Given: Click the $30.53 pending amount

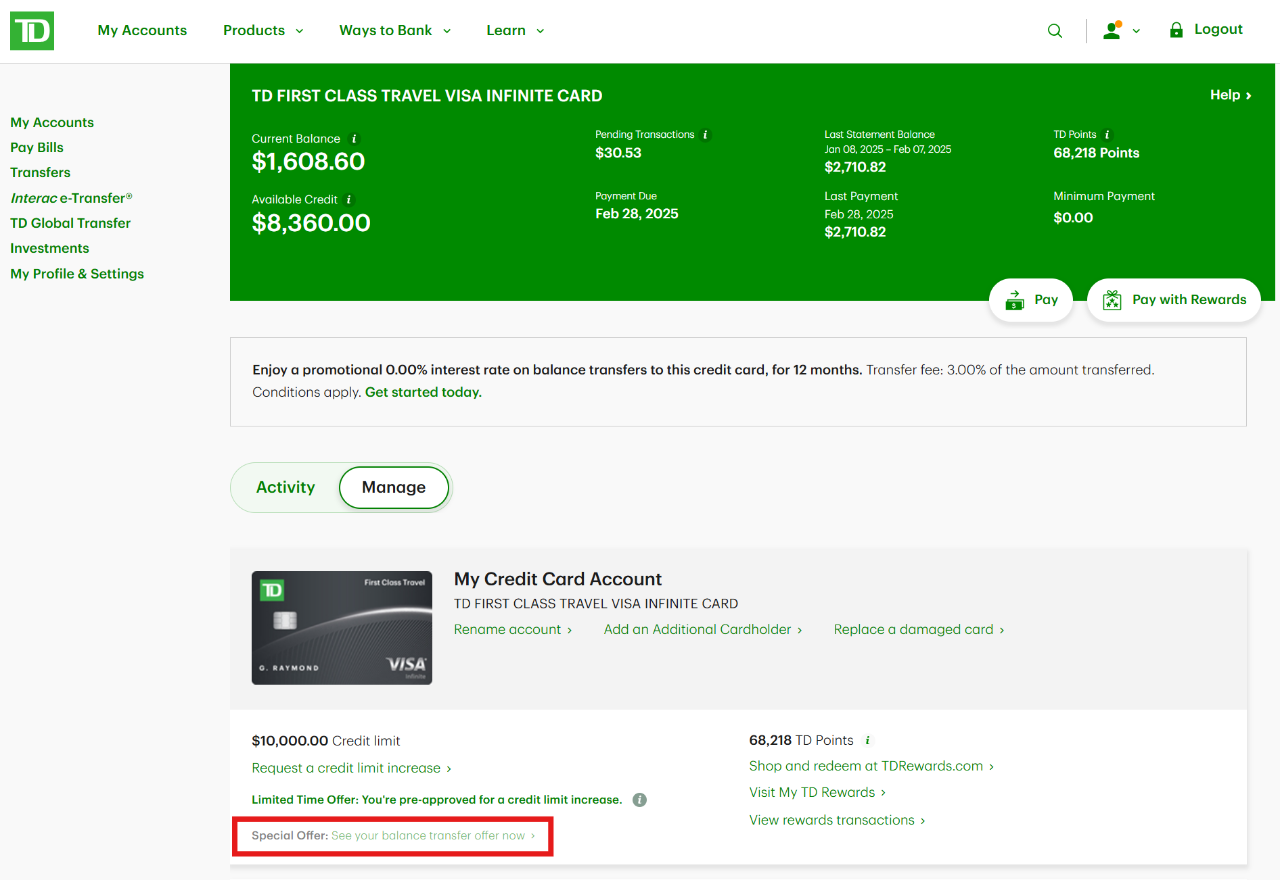Looking at the screenshot, I should (618, 154).
